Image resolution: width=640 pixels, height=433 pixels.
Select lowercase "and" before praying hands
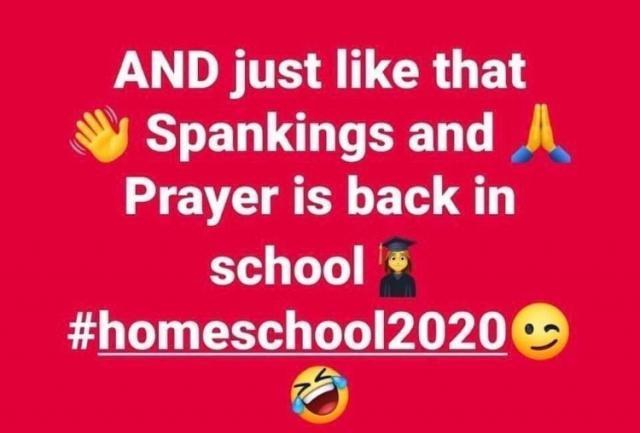tap(449, 131)
